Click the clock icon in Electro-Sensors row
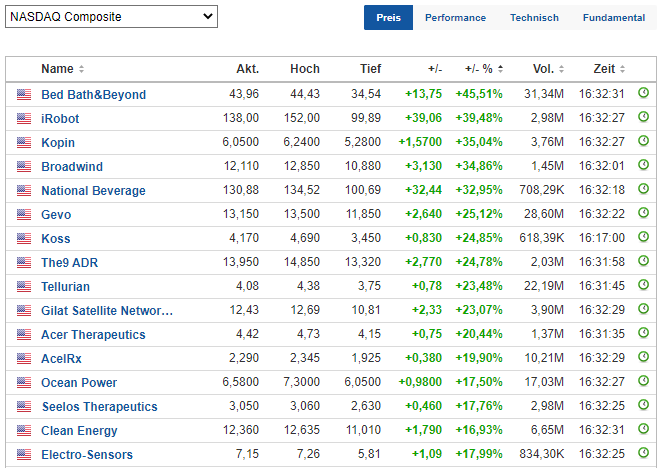This screenshot has width=662, height=468. click(643, 454)
